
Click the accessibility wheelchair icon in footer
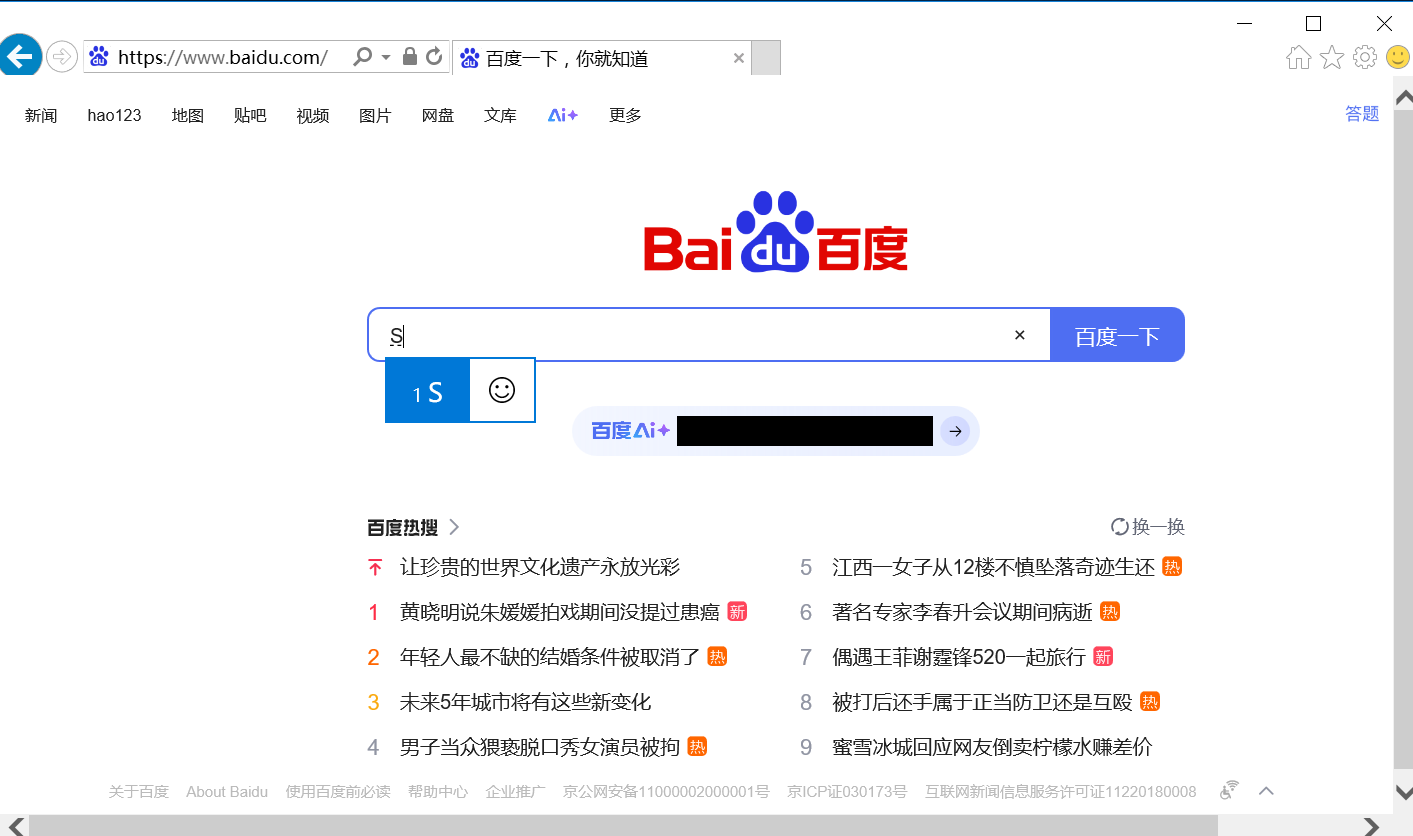(x=1230, y=790)
